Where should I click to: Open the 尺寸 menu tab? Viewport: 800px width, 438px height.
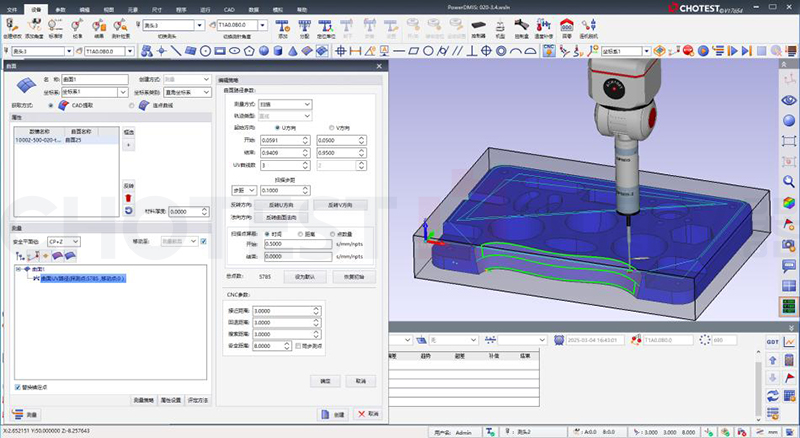click(157, 9)
